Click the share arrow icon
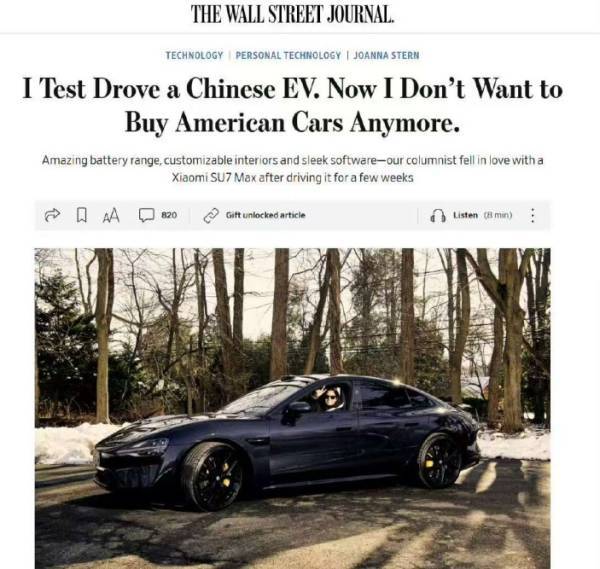The height and width of the screenshot is (569, 600). [52, 215]
